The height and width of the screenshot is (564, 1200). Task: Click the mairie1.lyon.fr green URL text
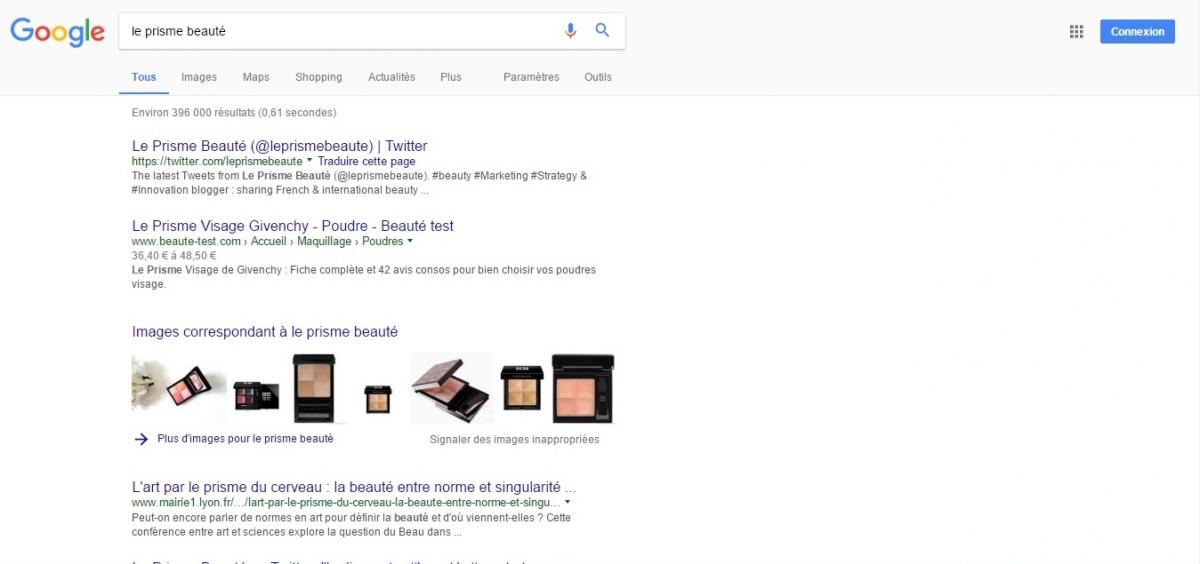[x=346, y=501]
